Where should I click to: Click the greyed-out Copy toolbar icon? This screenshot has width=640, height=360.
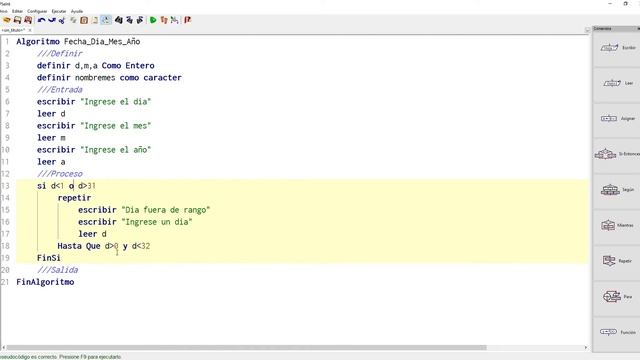click(x=73, y=20)
